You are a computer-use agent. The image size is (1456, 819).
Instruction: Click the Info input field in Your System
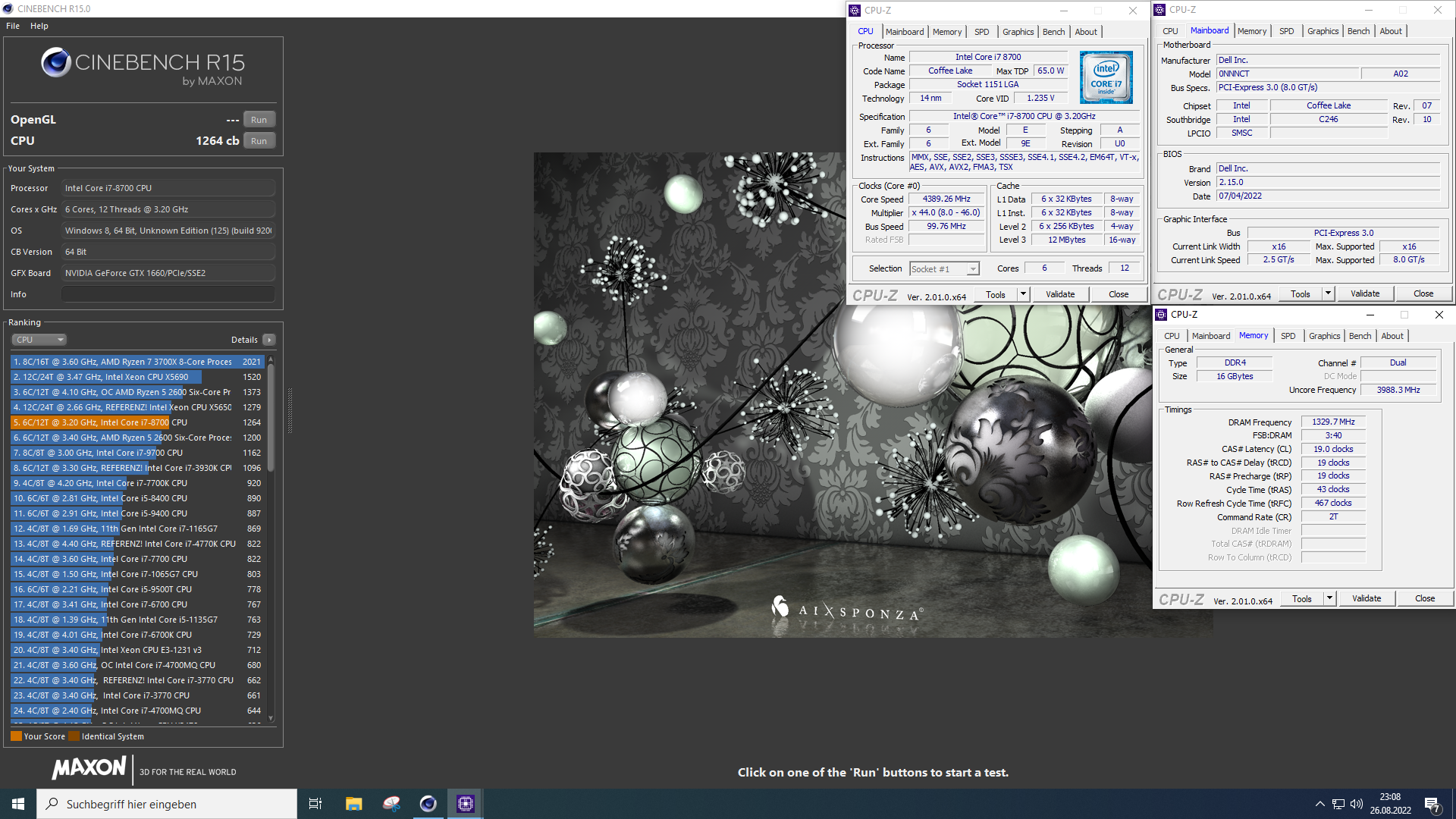coord(168,294)
